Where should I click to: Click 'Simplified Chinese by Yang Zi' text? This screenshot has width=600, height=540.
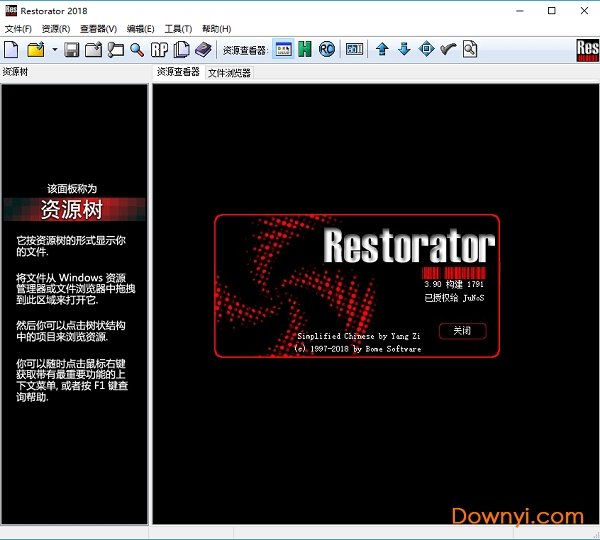click(359, 336)
